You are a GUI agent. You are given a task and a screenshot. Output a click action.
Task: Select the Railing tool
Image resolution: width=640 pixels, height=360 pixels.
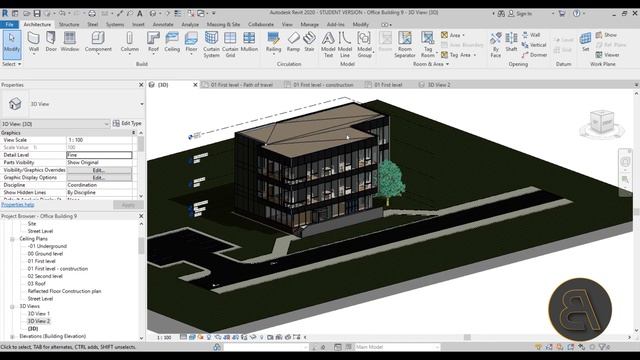click(x=273, y=42)
